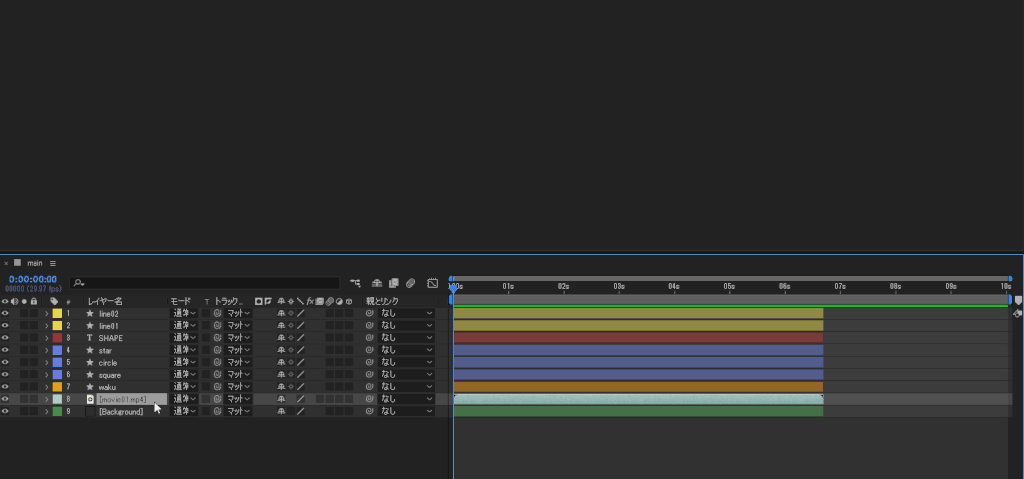
Task: Click the search magnifier in layer search field
Action: pos(78,283)
